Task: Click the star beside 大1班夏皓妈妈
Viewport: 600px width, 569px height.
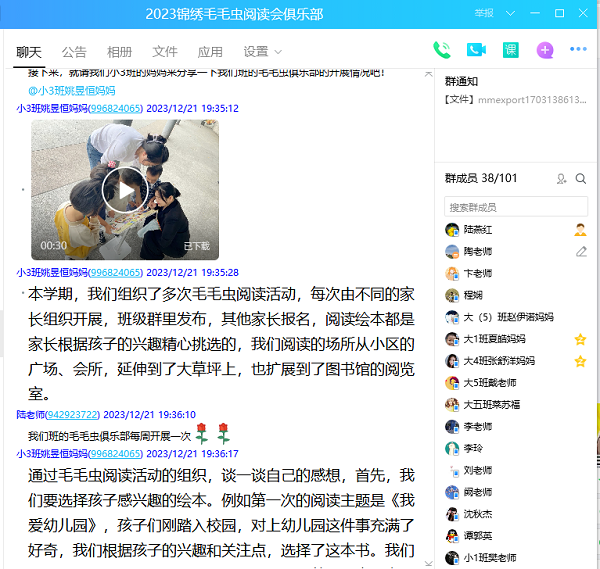Action: pos(580,339)
